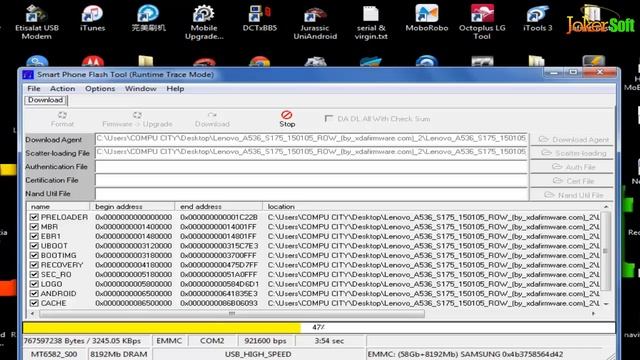Screen dimensions: 640x360
Task: Uncheck the PRELOADER partition checkbox
Action: 34,217
